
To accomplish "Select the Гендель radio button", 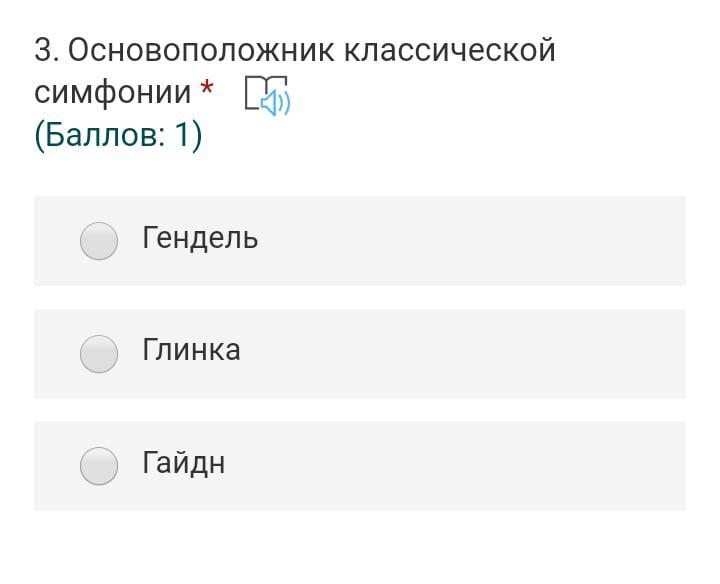I will [99, 240].
